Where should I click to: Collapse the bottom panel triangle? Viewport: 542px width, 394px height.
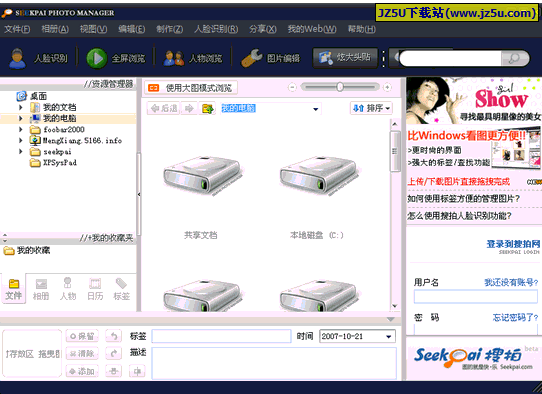point(391,319)
